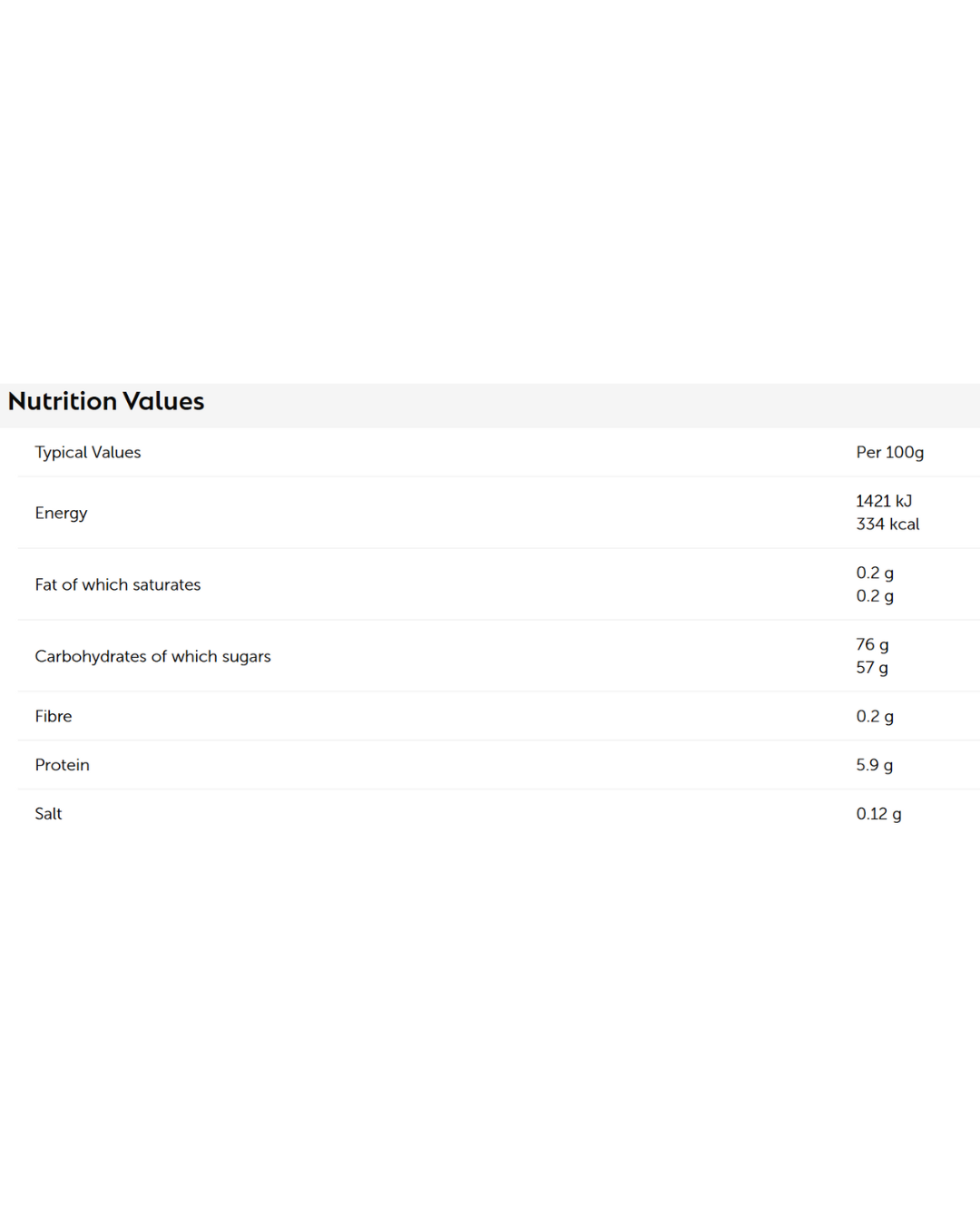Click the word Fat in row label
The width and height of the screenshot is (980, 1225).
tap(45, 584)
